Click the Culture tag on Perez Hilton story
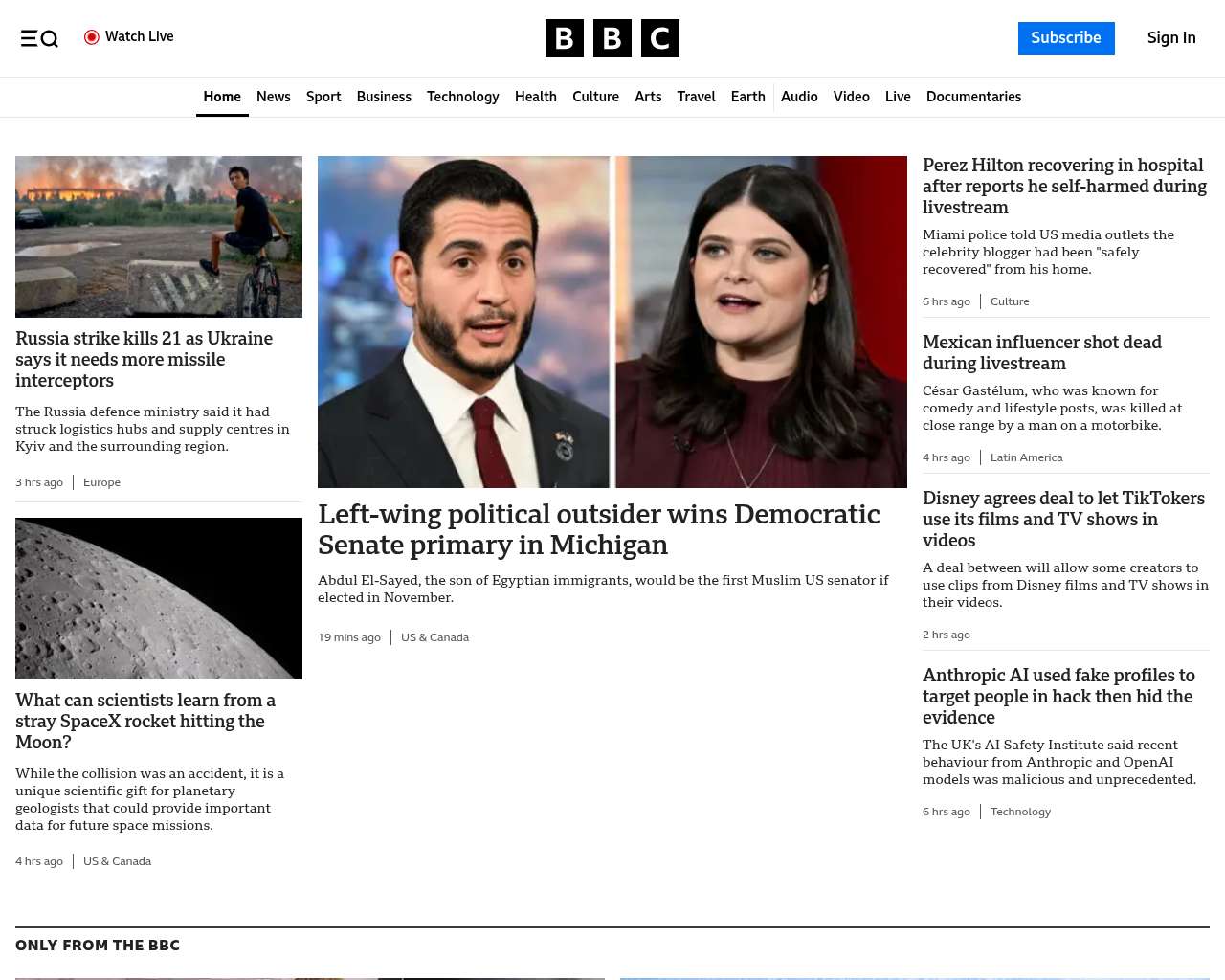This screenshot has width=1225, height=980. (x=1010, y=301)
